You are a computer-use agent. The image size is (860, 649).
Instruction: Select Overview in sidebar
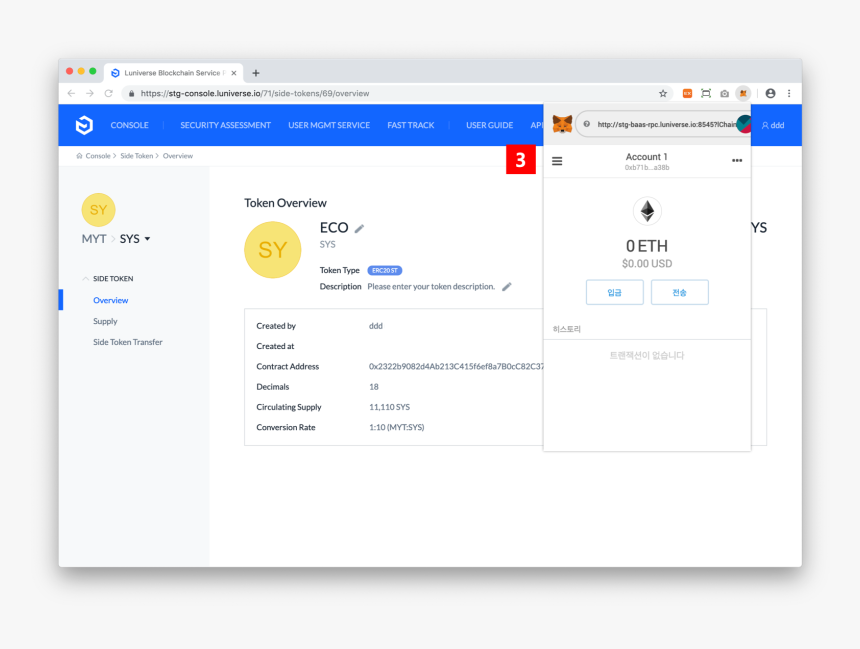click(111, 300)
